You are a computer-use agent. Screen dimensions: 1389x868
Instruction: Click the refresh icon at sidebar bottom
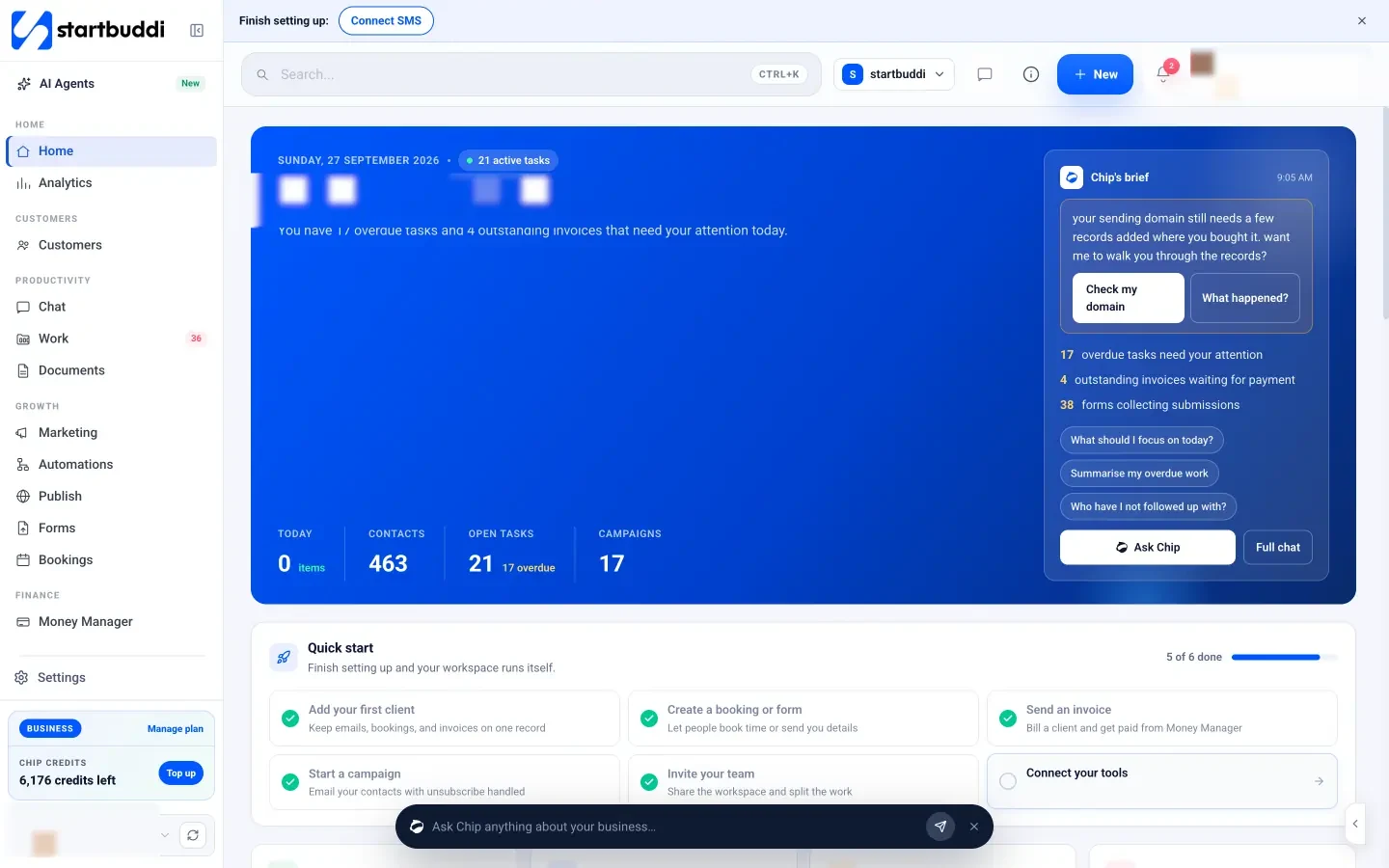coord(193,836)
